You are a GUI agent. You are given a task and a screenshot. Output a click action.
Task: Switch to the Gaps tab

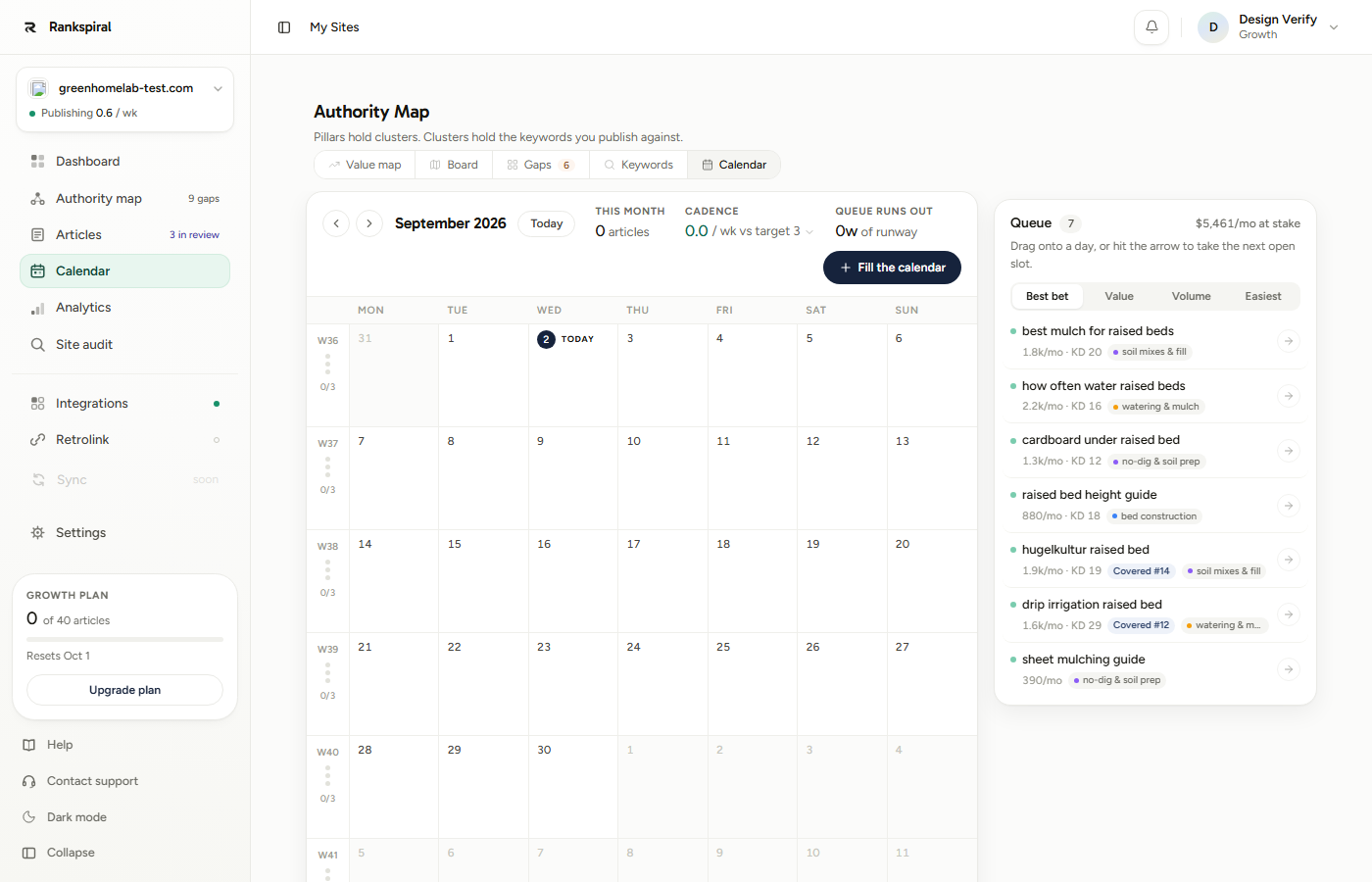click(x=541, y=165)
